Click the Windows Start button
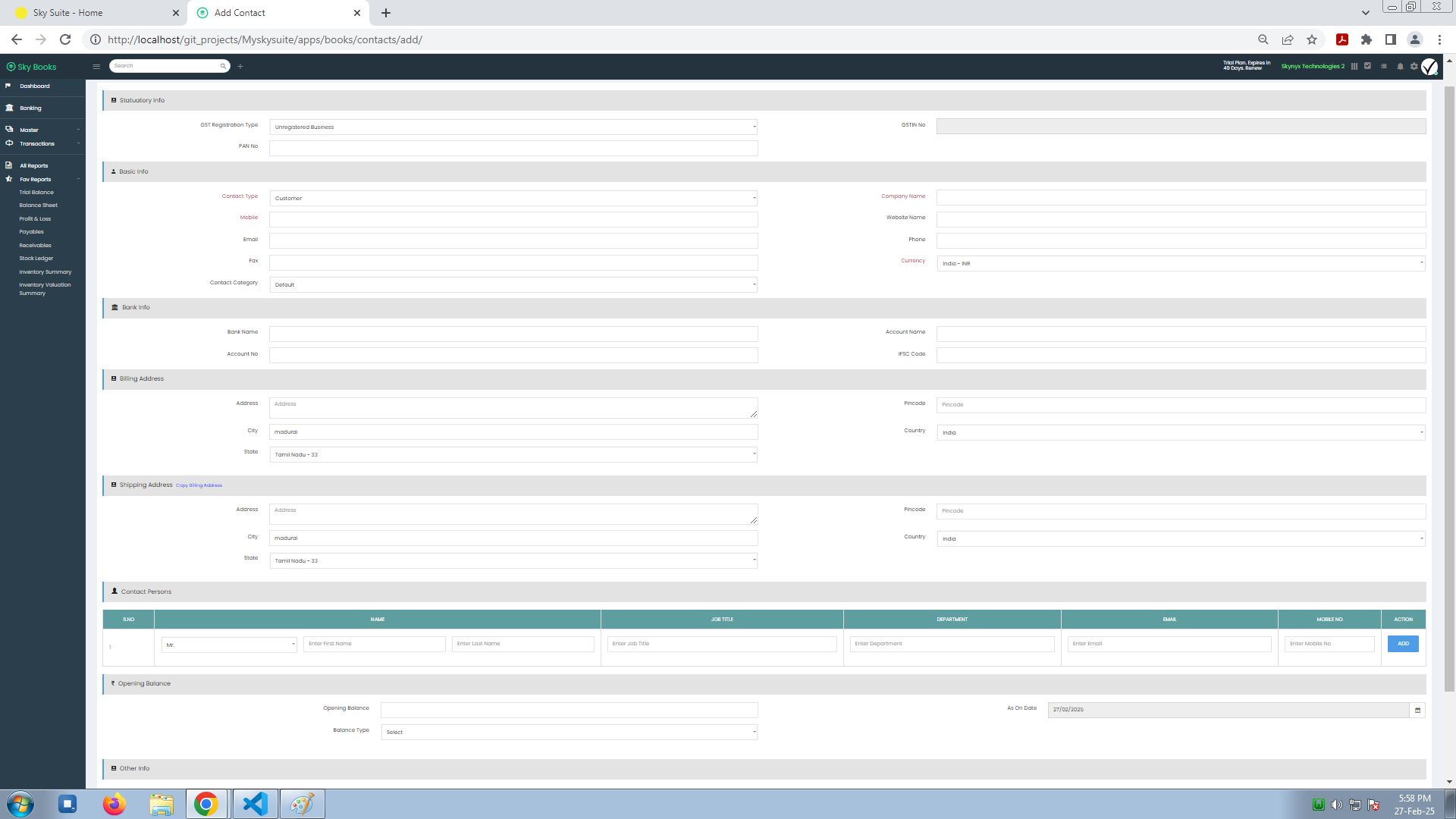 click(x=20, y=804)
